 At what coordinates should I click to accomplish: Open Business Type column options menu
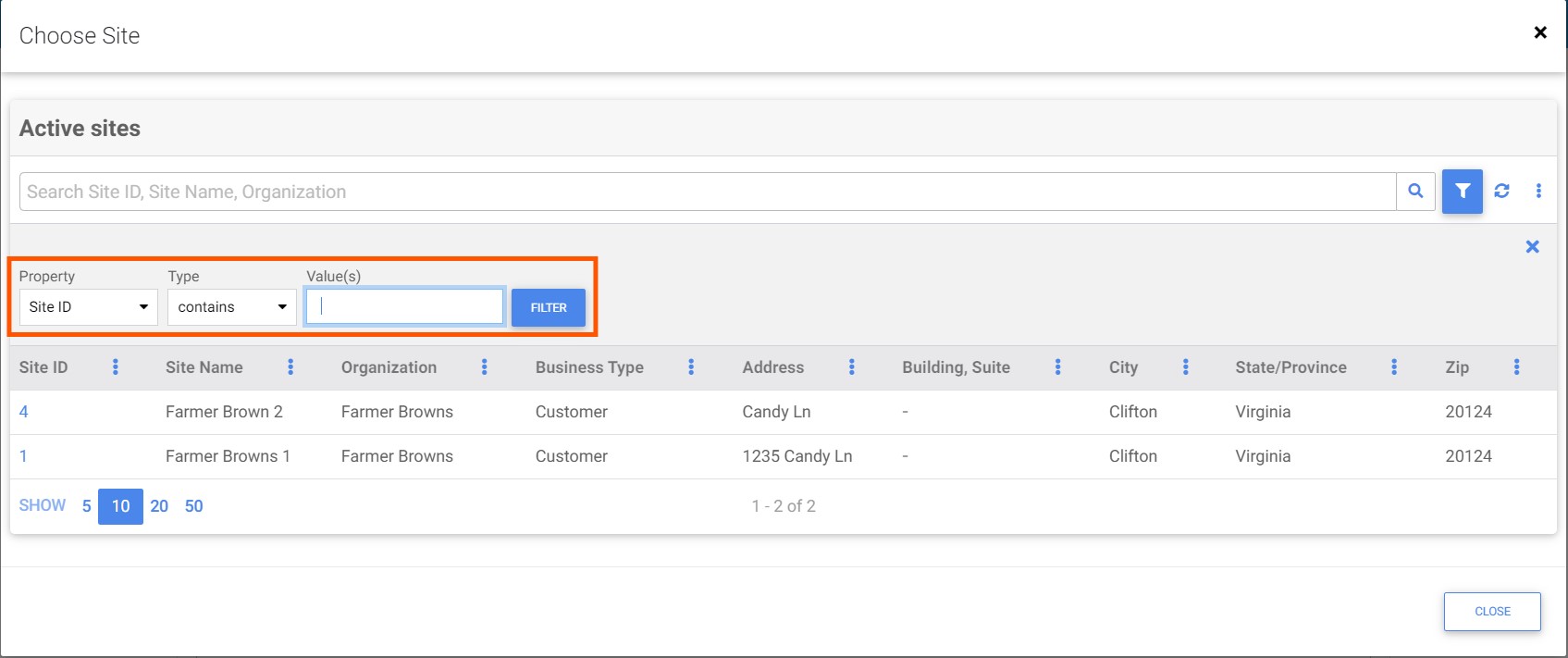[x=691, y=367]
